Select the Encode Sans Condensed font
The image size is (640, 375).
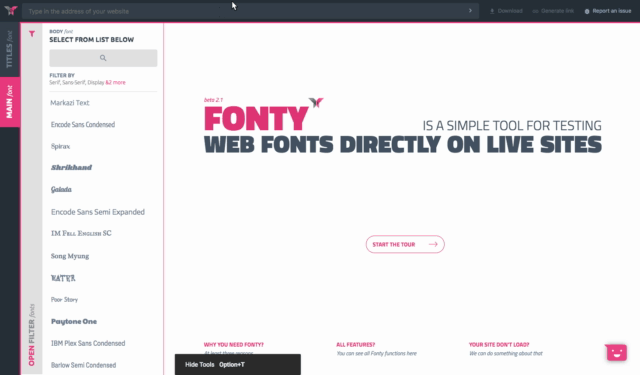click(83, 124)
